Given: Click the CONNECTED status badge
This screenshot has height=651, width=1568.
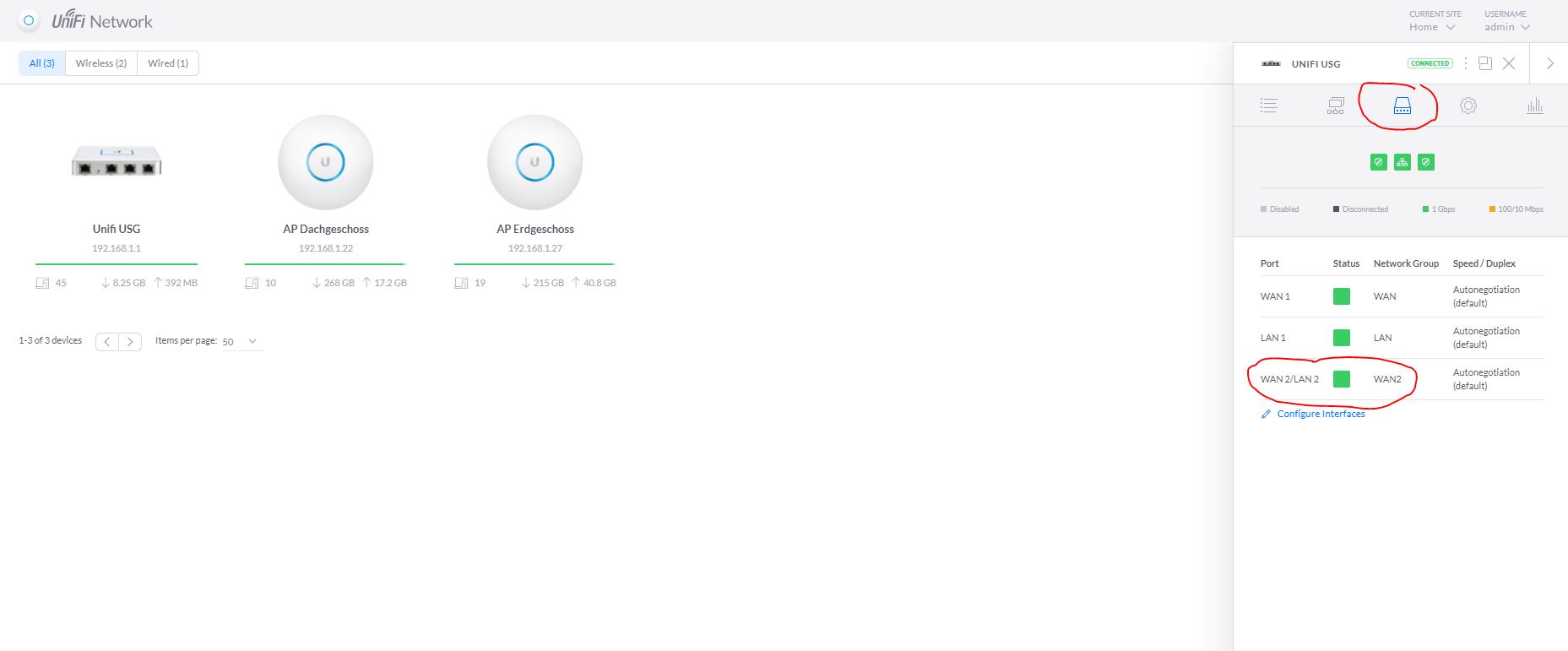Looking at the screenshot, I should pos(1430,63).
